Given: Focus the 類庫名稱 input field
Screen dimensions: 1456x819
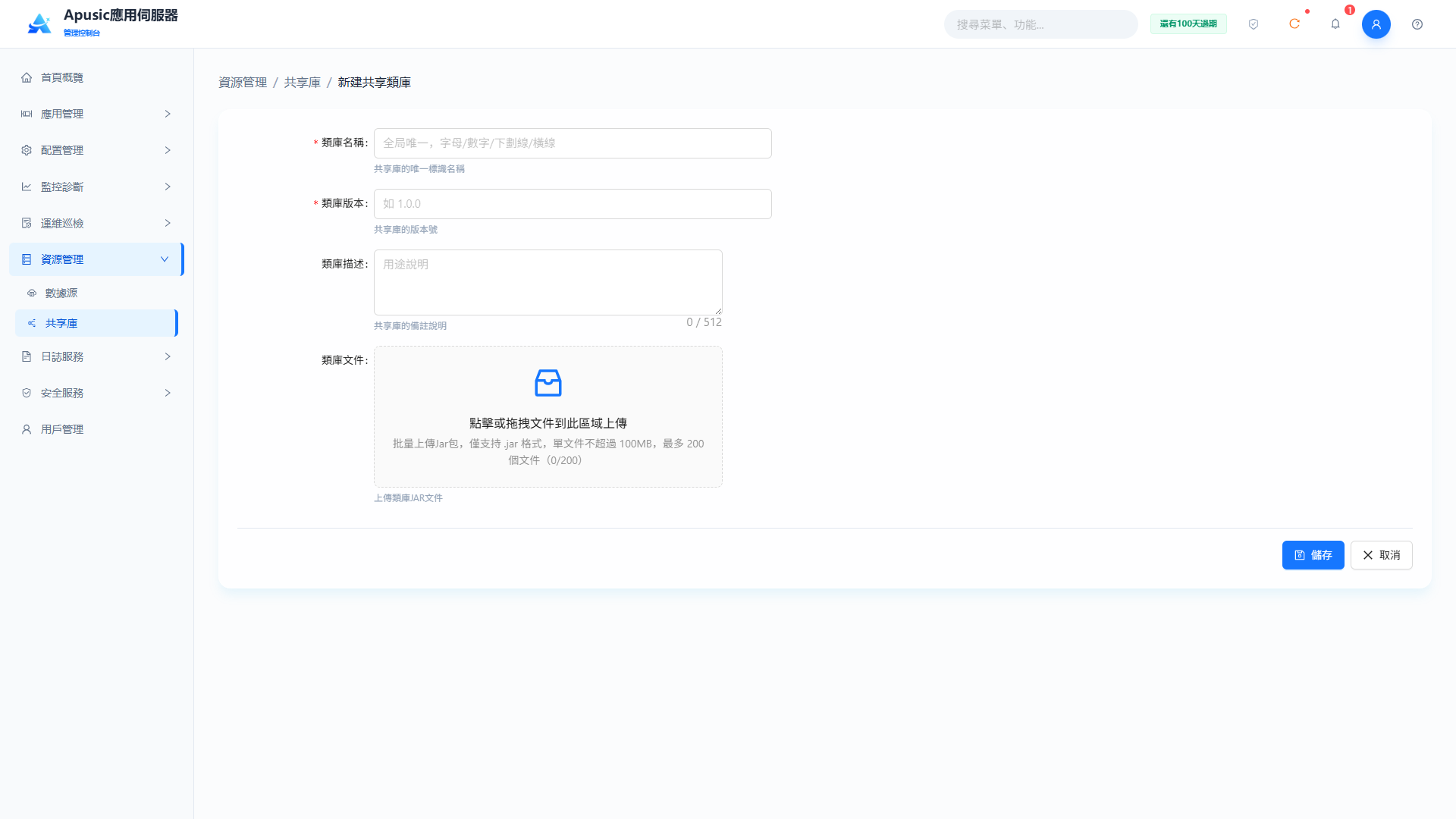Looking at the screenshot, I should click(x=573, y=143).
